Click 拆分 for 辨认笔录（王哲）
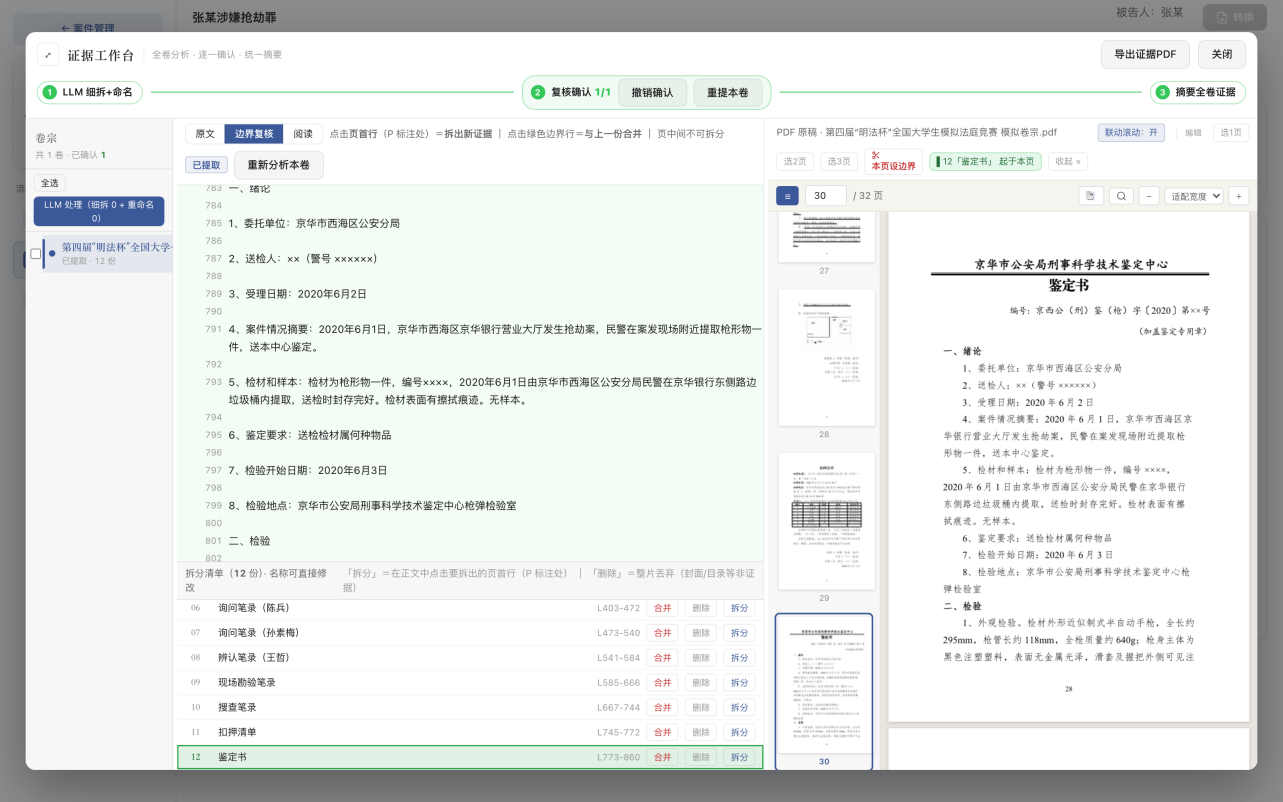 [739, 658]
